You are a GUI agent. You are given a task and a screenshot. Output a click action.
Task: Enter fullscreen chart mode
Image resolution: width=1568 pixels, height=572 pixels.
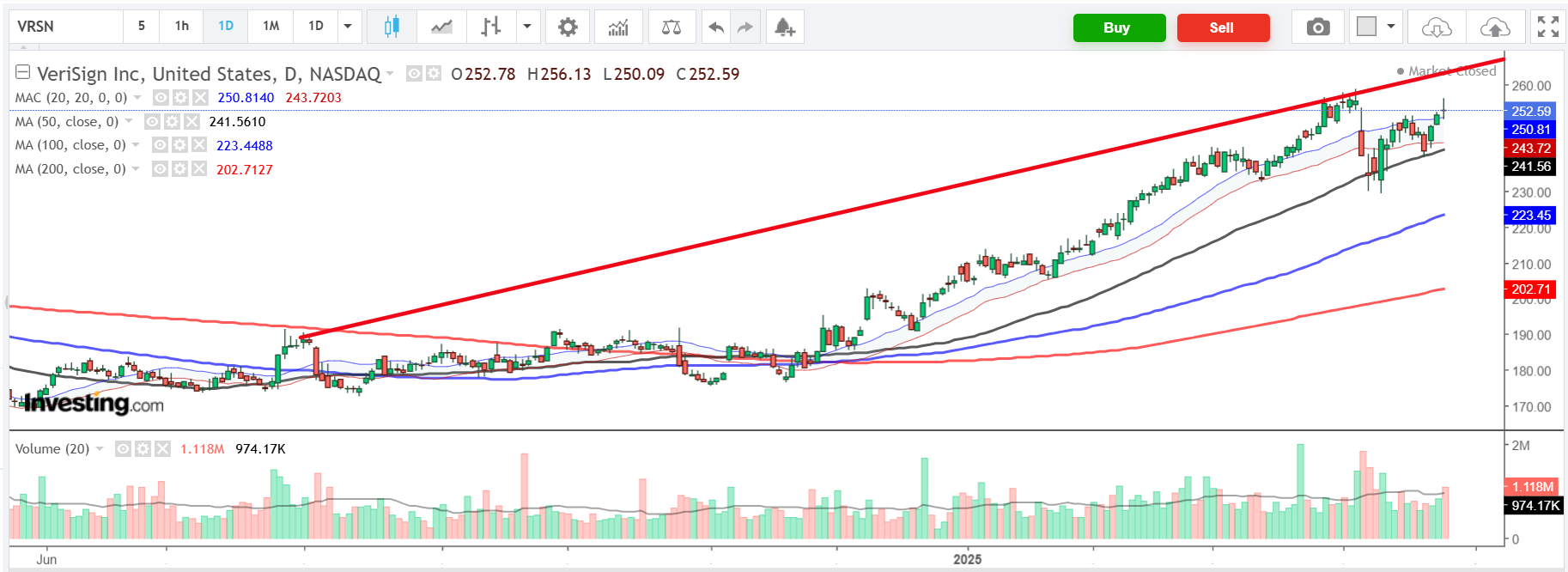[x=1548, y=27]
